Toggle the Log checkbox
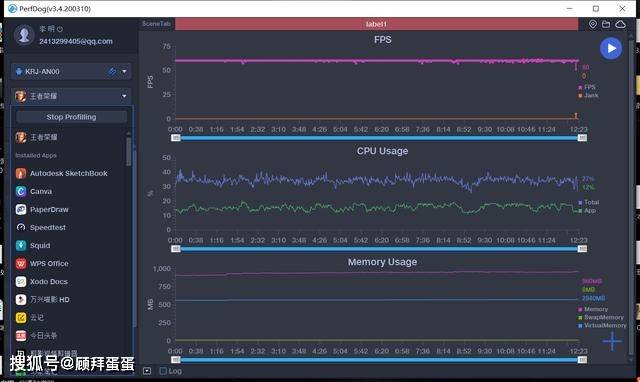 click(163, 371)
